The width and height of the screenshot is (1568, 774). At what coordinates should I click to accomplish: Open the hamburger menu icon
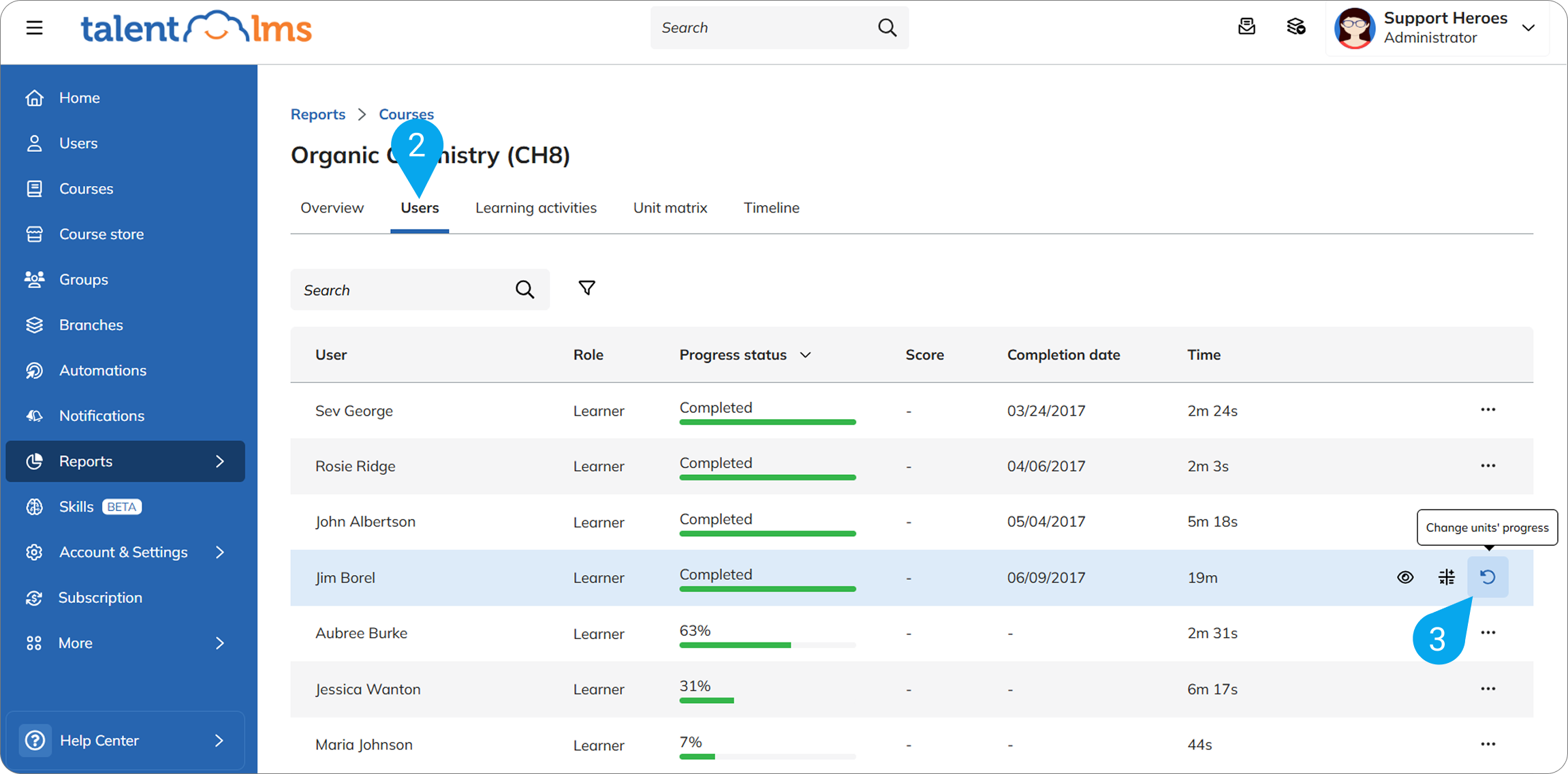[x=35, y=28]
